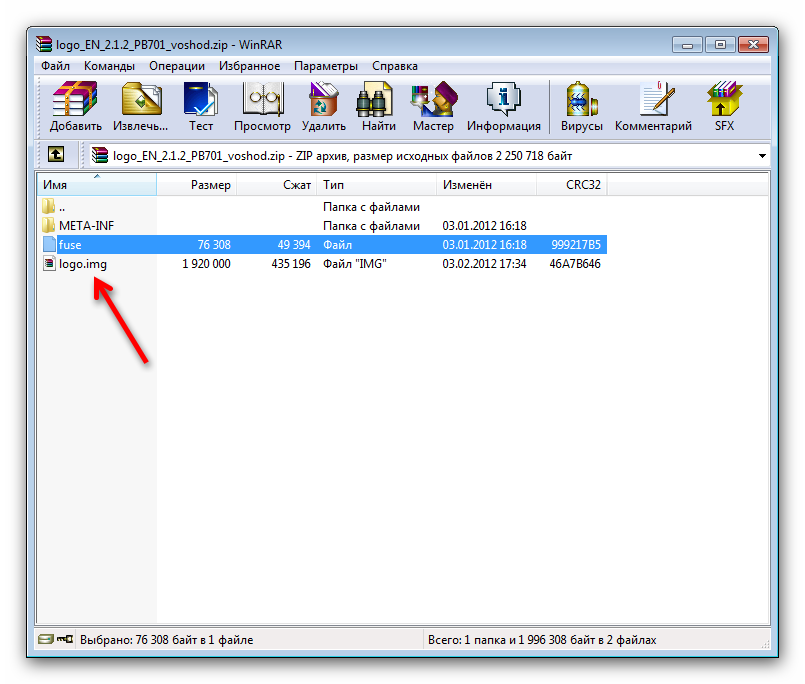Sort by the Размер column header

point(197,184)
